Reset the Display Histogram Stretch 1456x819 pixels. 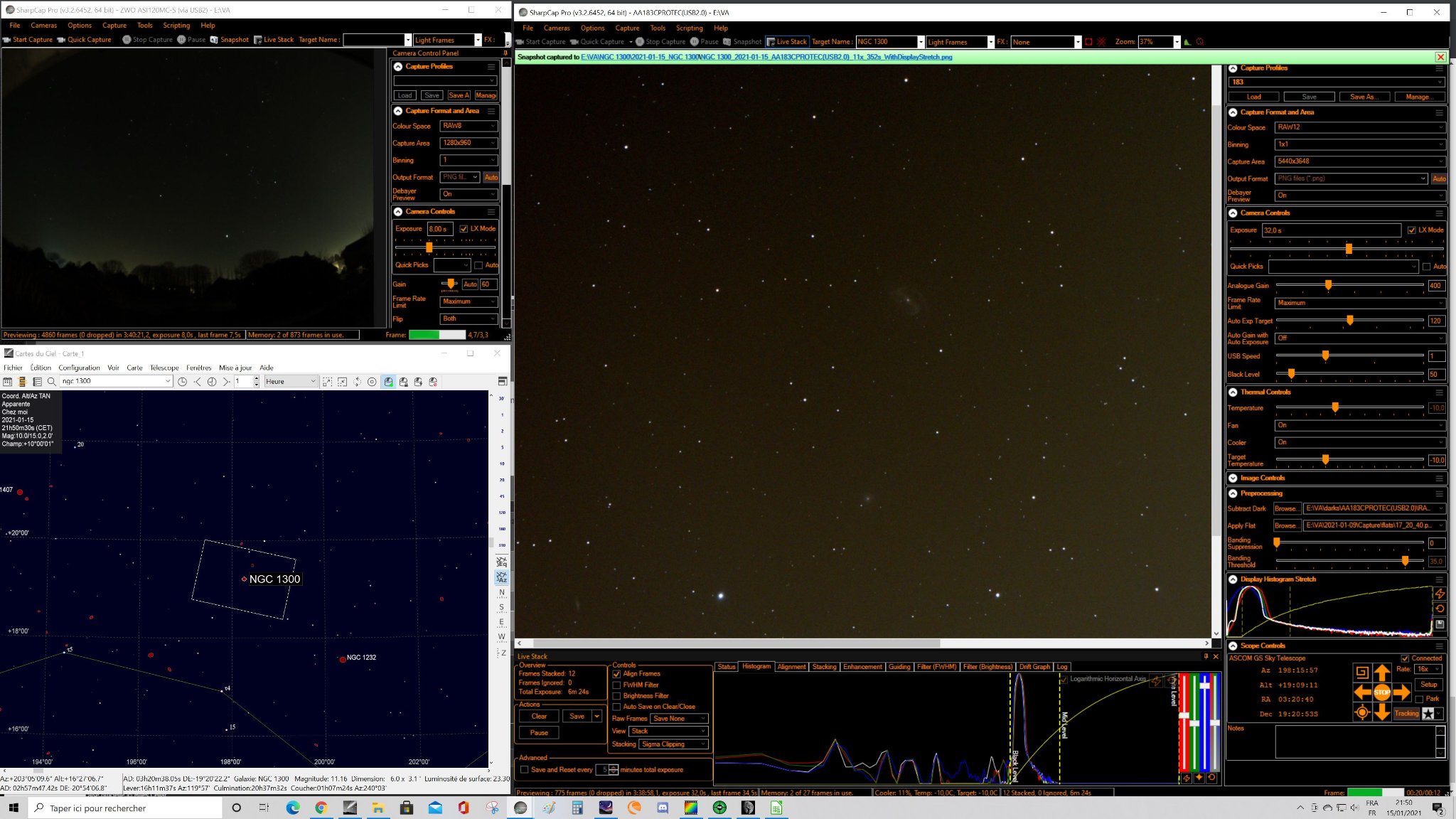[x=1440, y=609]
